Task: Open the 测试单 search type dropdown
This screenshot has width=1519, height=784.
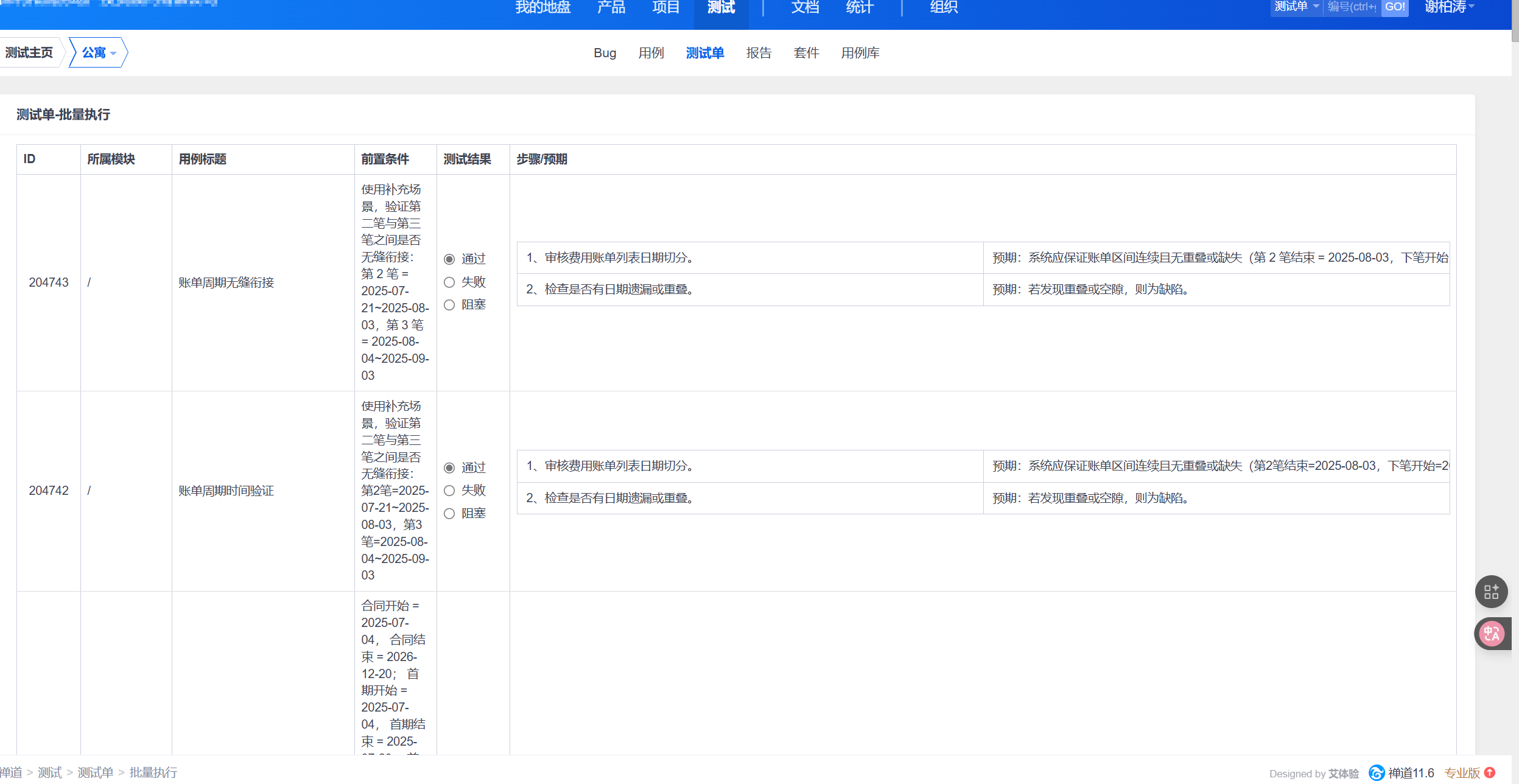Action: tap(1296, 7)
